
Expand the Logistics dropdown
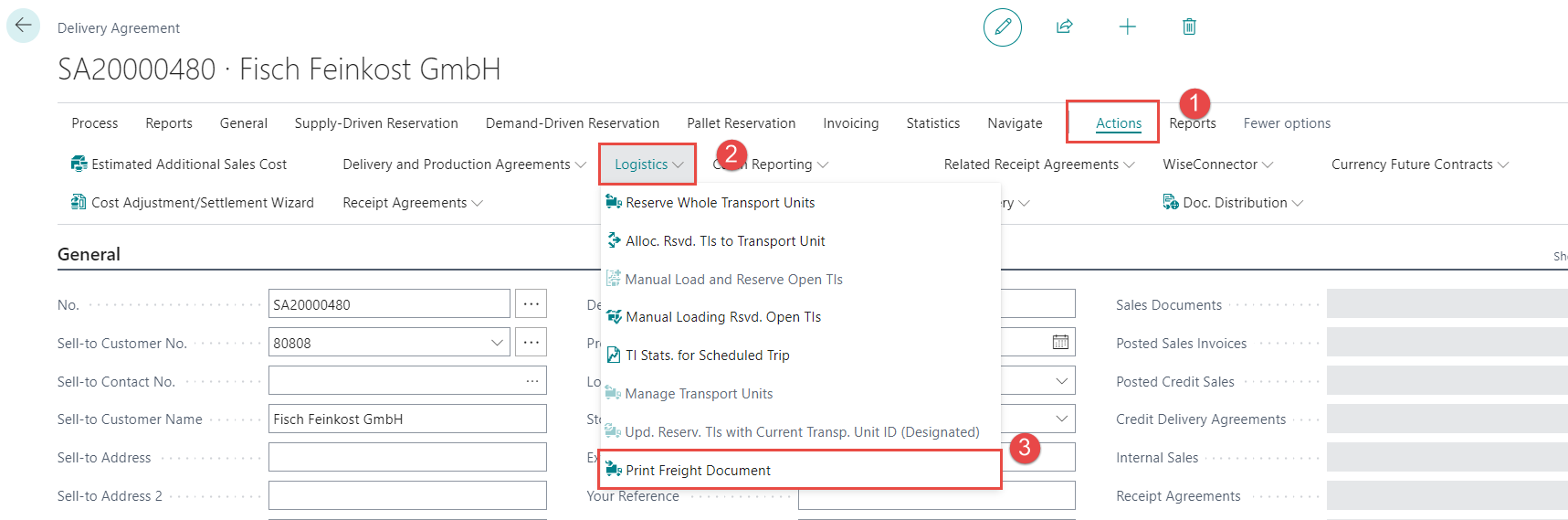648,164
